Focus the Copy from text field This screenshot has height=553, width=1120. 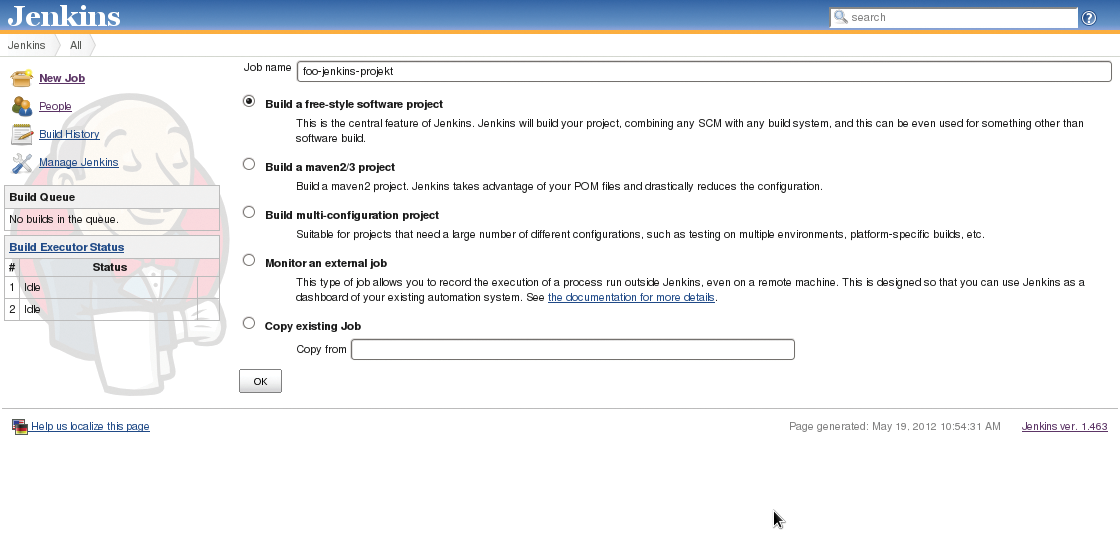(x=573, y=349)
